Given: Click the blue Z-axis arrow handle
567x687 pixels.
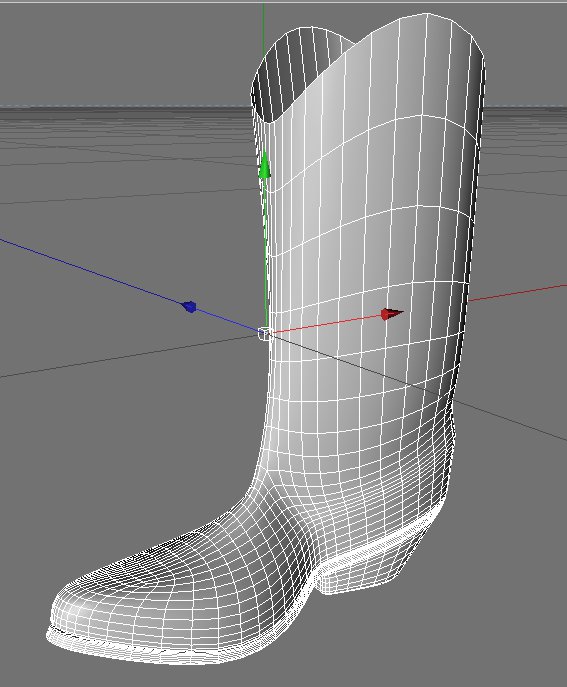Looking at the screenshot, I should pos(189,307).
